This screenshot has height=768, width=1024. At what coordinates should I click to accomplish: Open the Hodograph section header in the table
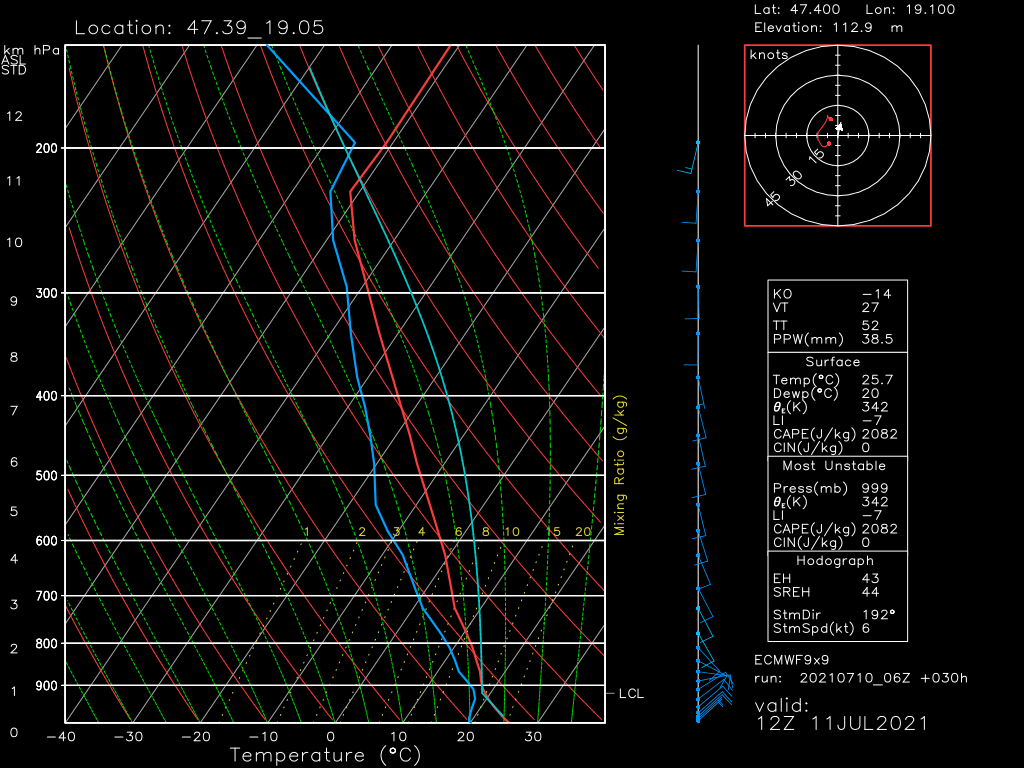coord(832,561)
